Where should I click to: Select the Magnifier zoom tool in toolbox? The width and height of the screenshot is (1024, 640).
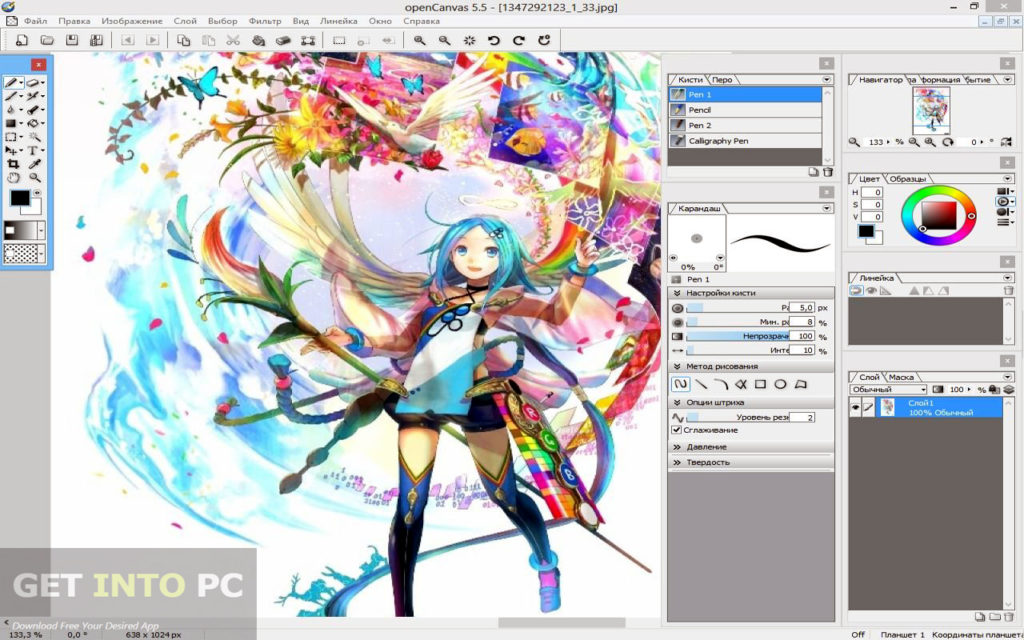coord(34,178)
